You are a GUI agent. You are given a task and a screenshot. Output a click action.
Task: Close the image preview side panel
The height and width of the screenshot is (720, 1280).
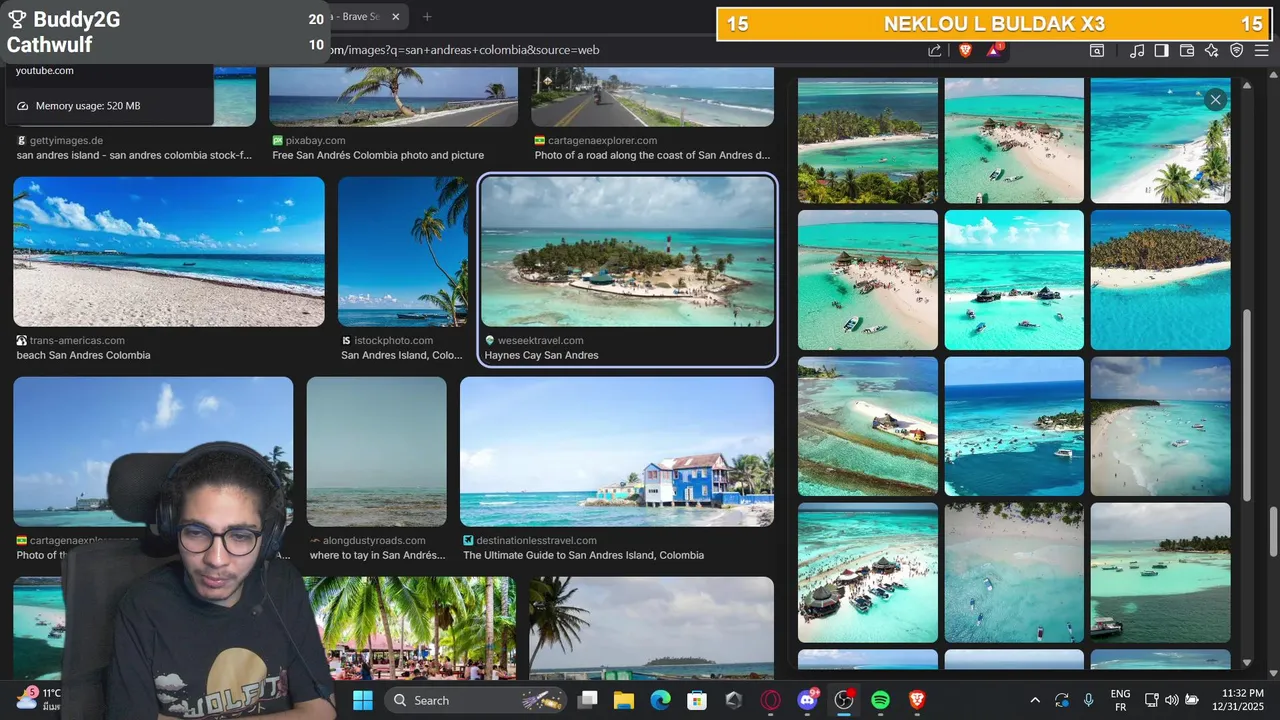[x=1215, y=99]
